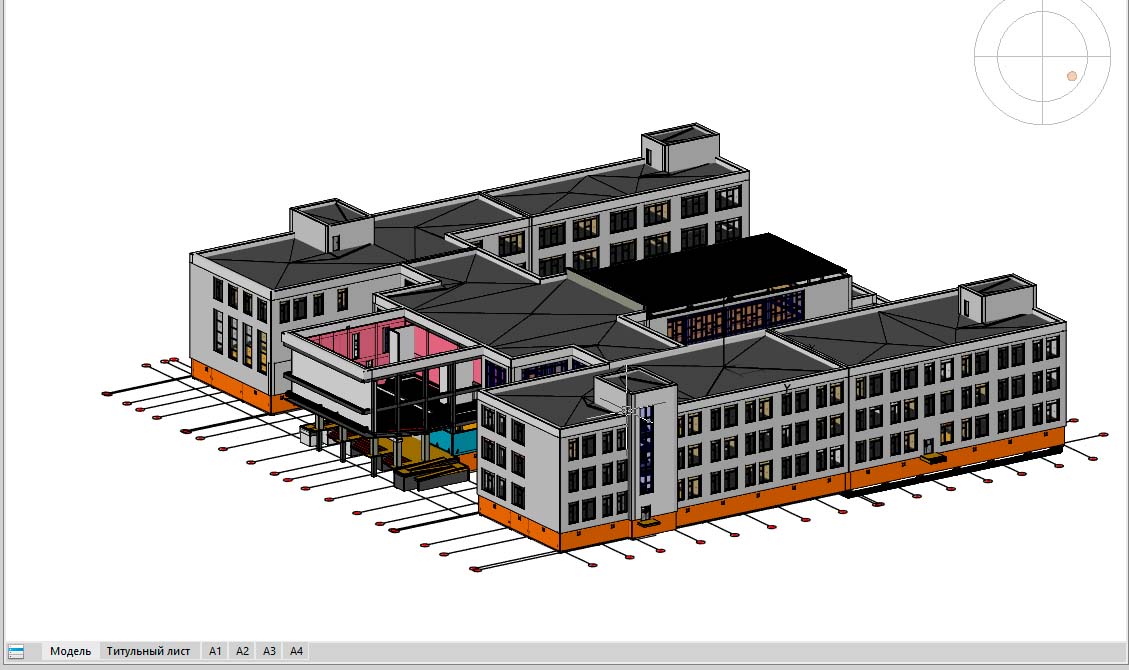Open the Титульный лист tab
The width and height of the screenshot is (1129, 670).
[149, 651]
